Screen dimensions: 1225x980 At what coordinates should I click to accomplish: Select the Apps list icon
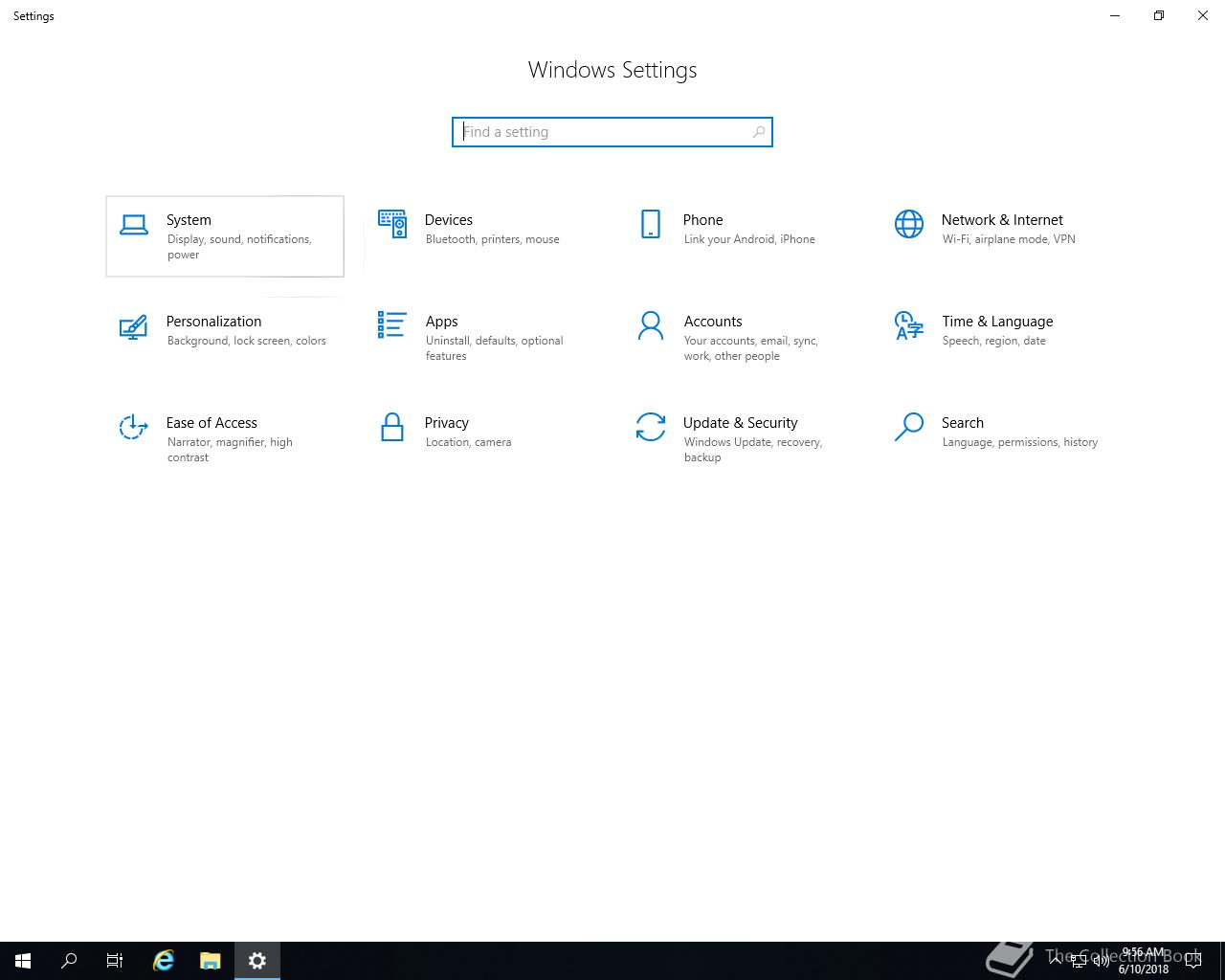coord(392,325)
